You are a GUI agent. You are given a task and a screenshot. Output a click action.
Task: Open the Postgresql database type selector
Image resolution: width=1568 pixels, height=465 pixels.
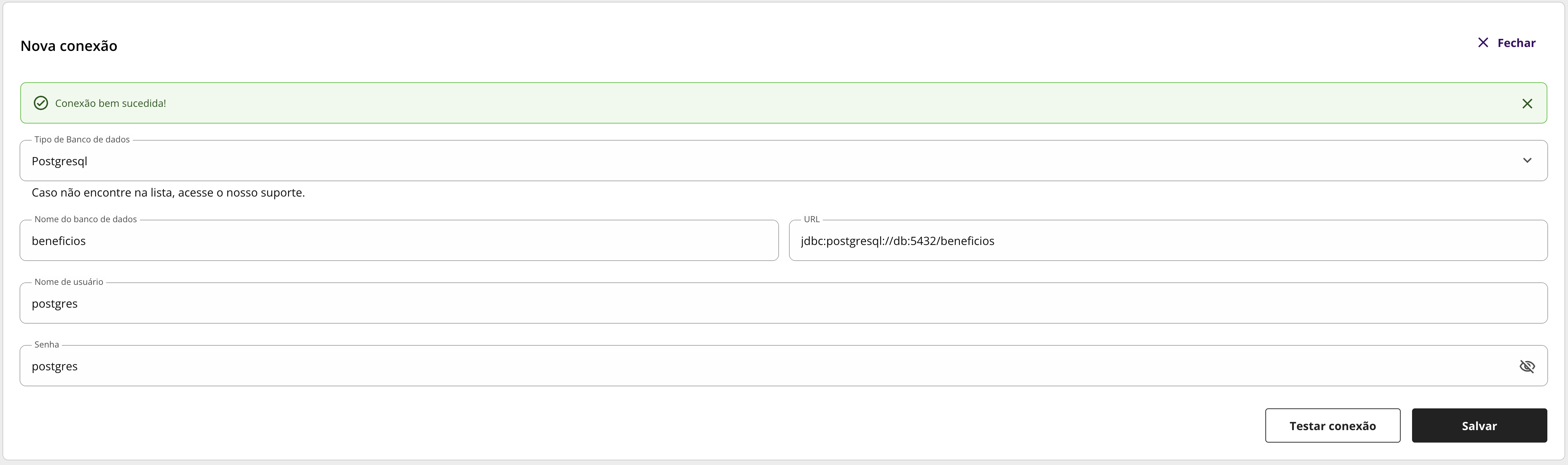coord(731,161)
